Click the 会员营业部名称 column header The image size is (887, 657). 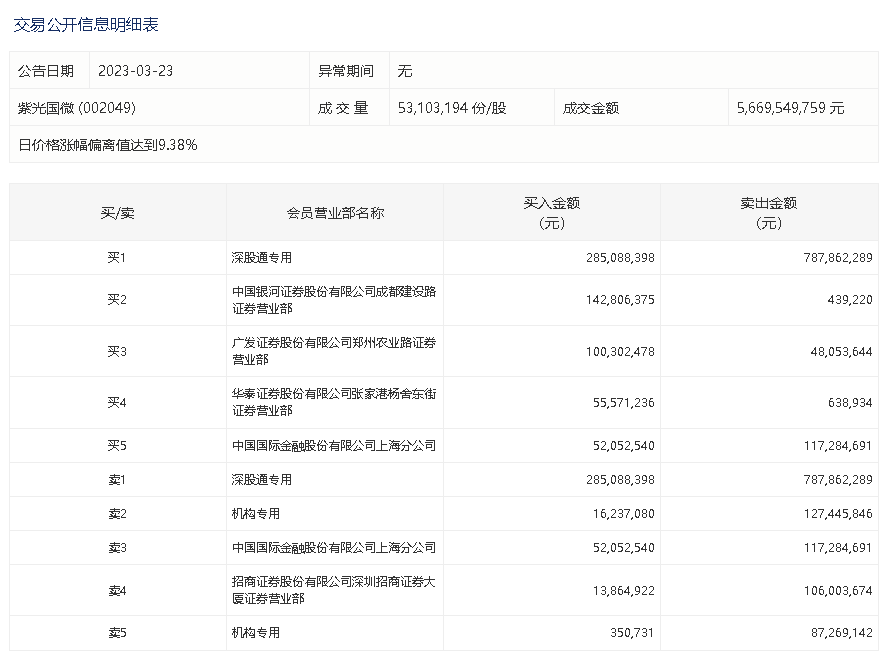335,213
